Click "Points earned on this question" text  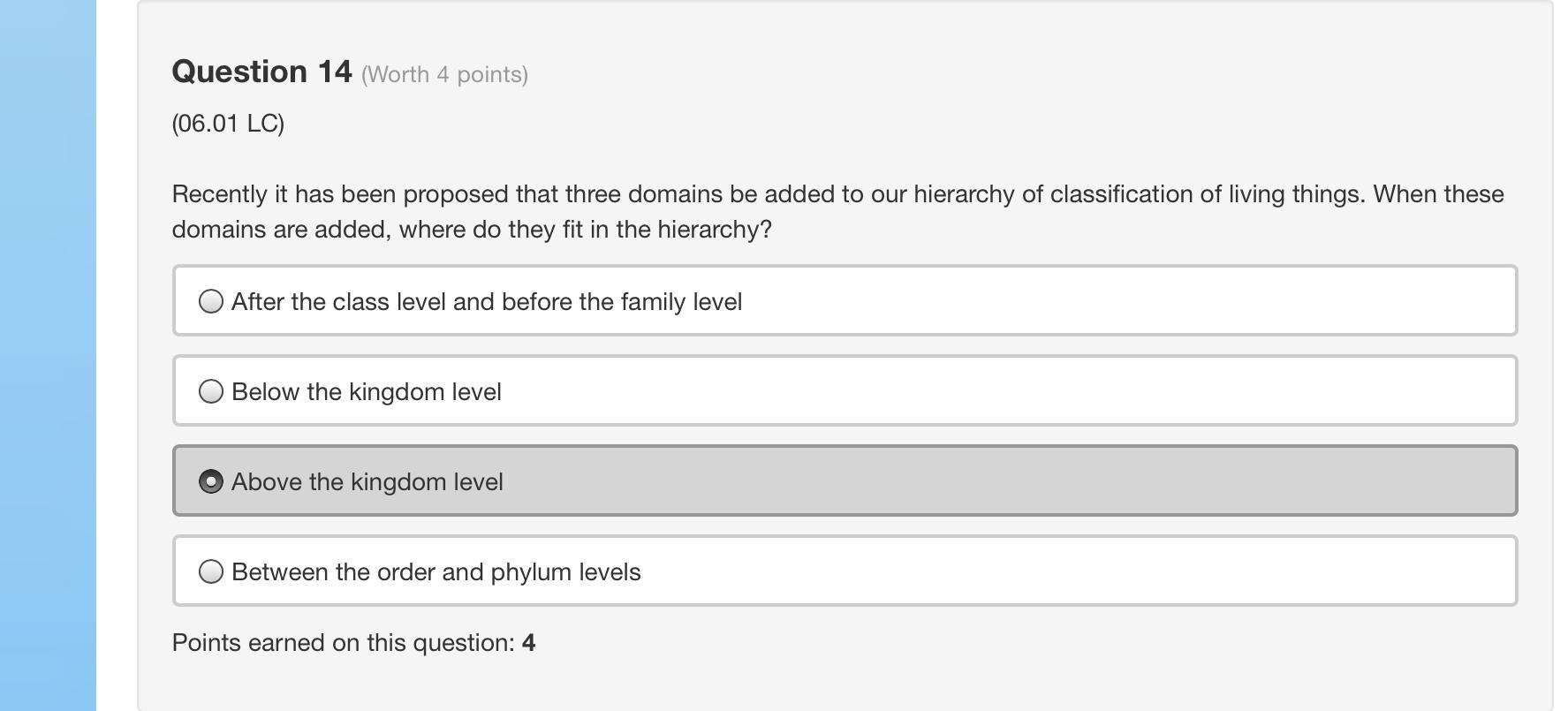(343, 643)
